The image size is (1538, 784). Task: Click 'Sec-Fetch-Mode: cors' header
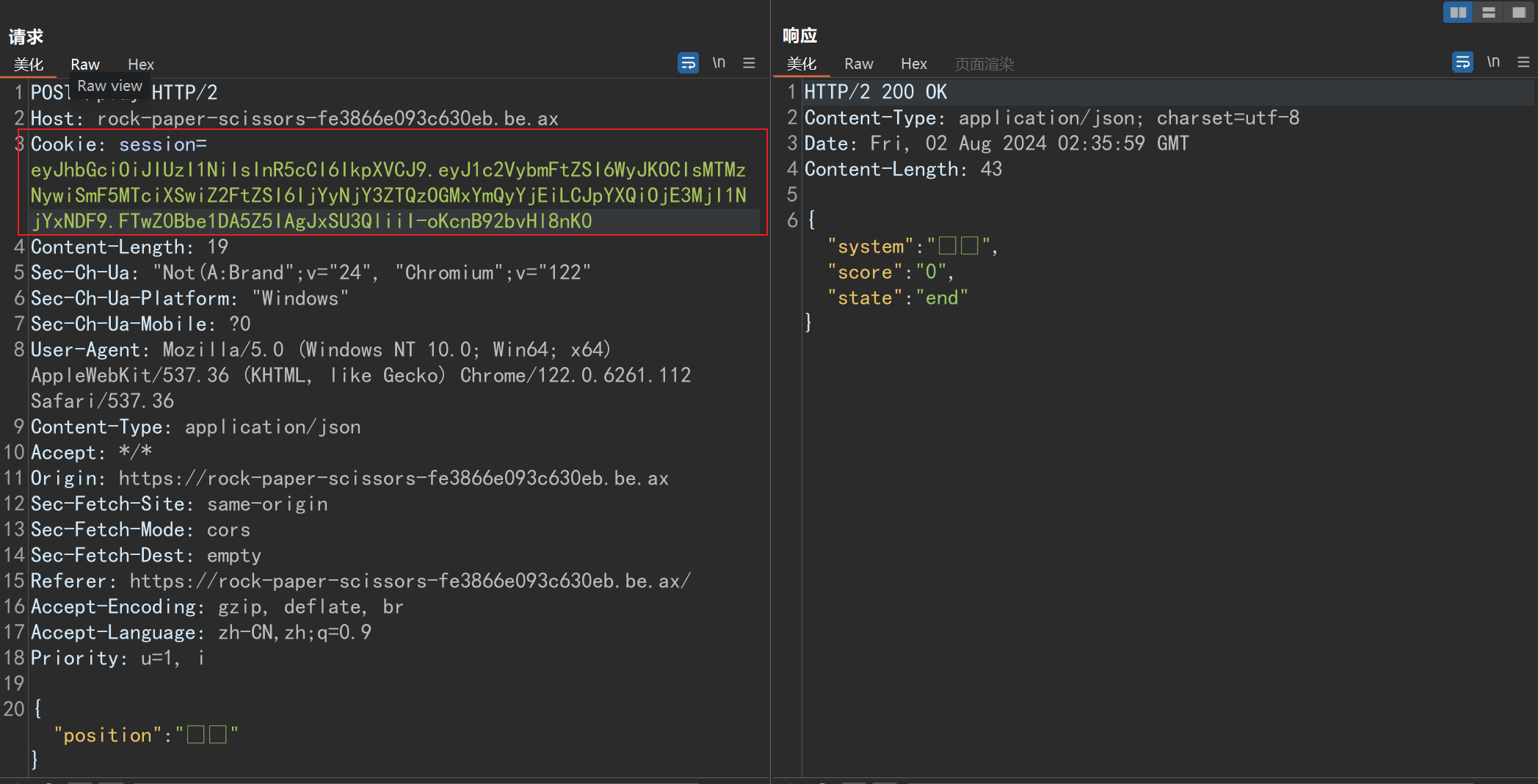(x=140, y=529)
